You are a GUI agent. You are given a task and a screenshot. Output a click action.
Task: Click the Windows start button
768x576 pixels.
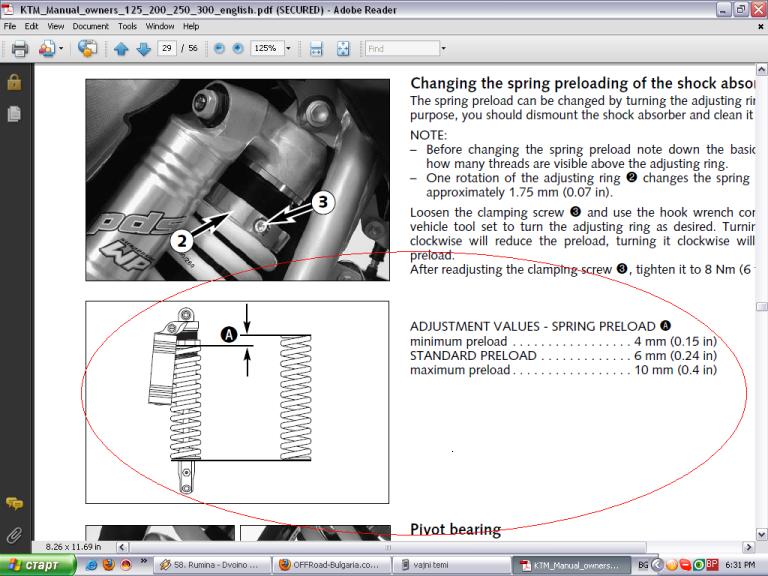[x=37, y=565]
